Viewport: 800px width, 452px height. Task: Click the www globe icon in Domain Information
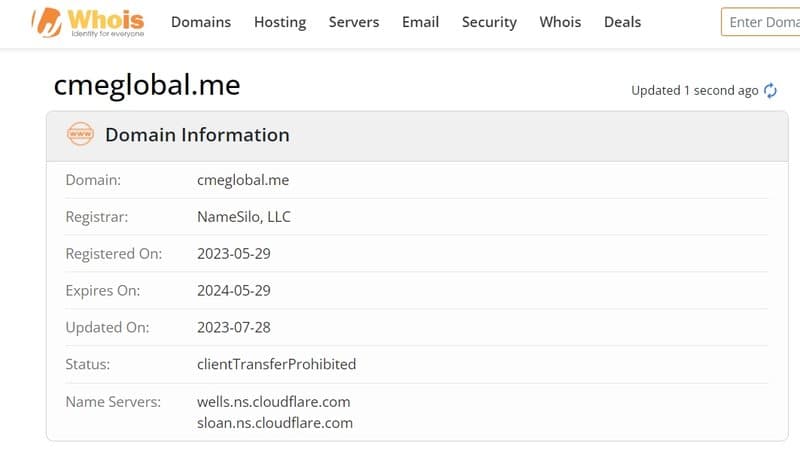point(80,134)
